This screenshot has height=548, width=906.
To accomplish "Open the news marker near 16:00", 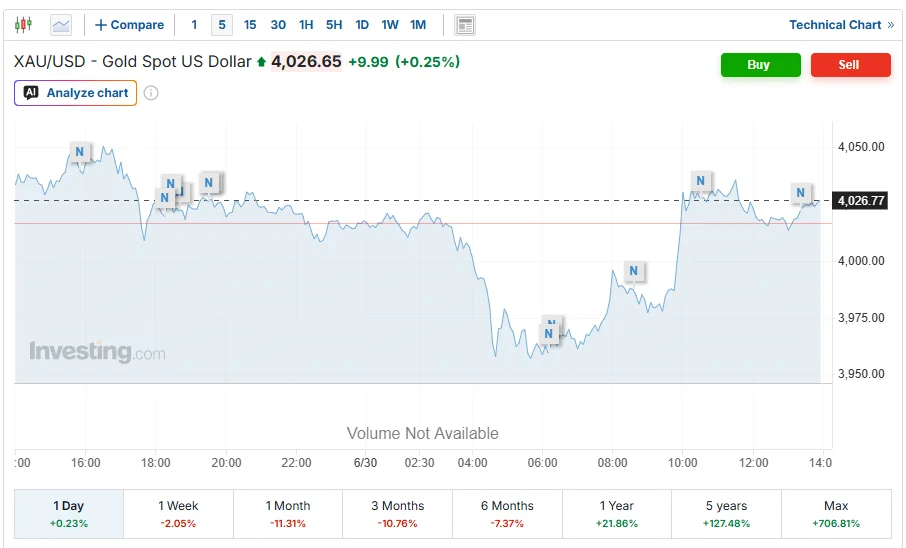I will 80,152.
